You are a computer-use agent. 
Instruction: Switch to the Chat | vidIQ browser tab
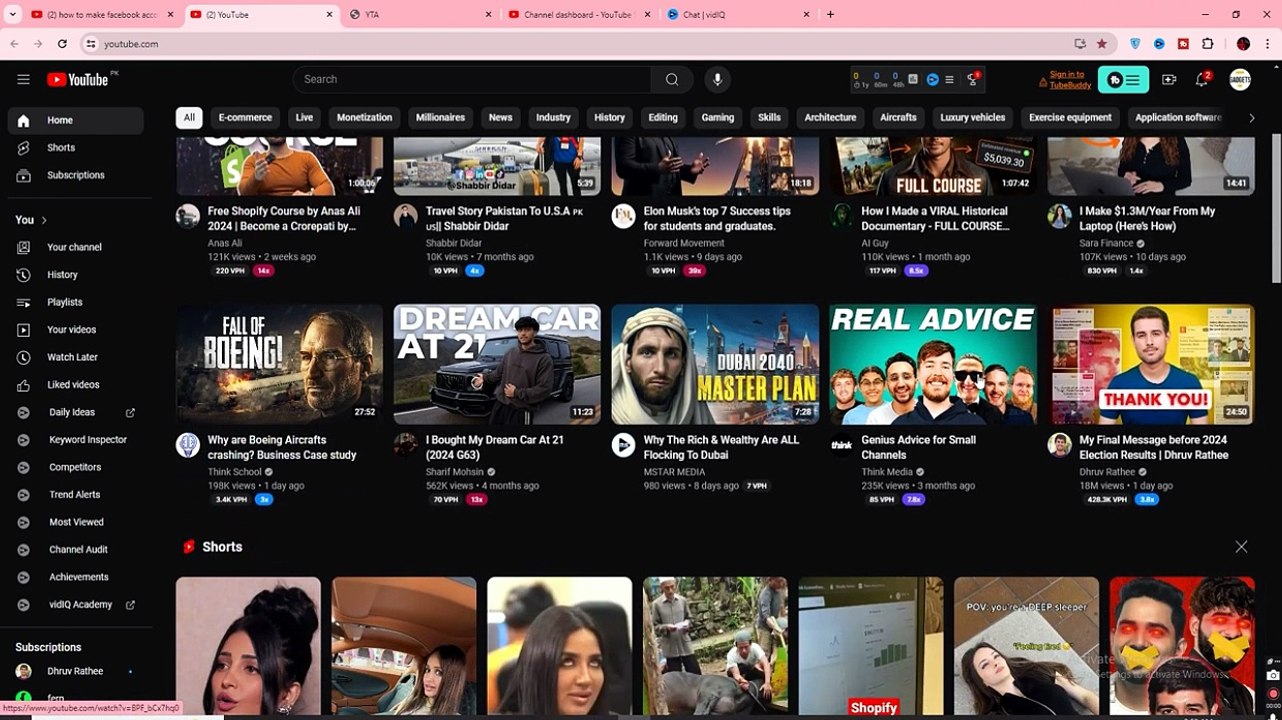pyautogui.click(x=740, y=15)
